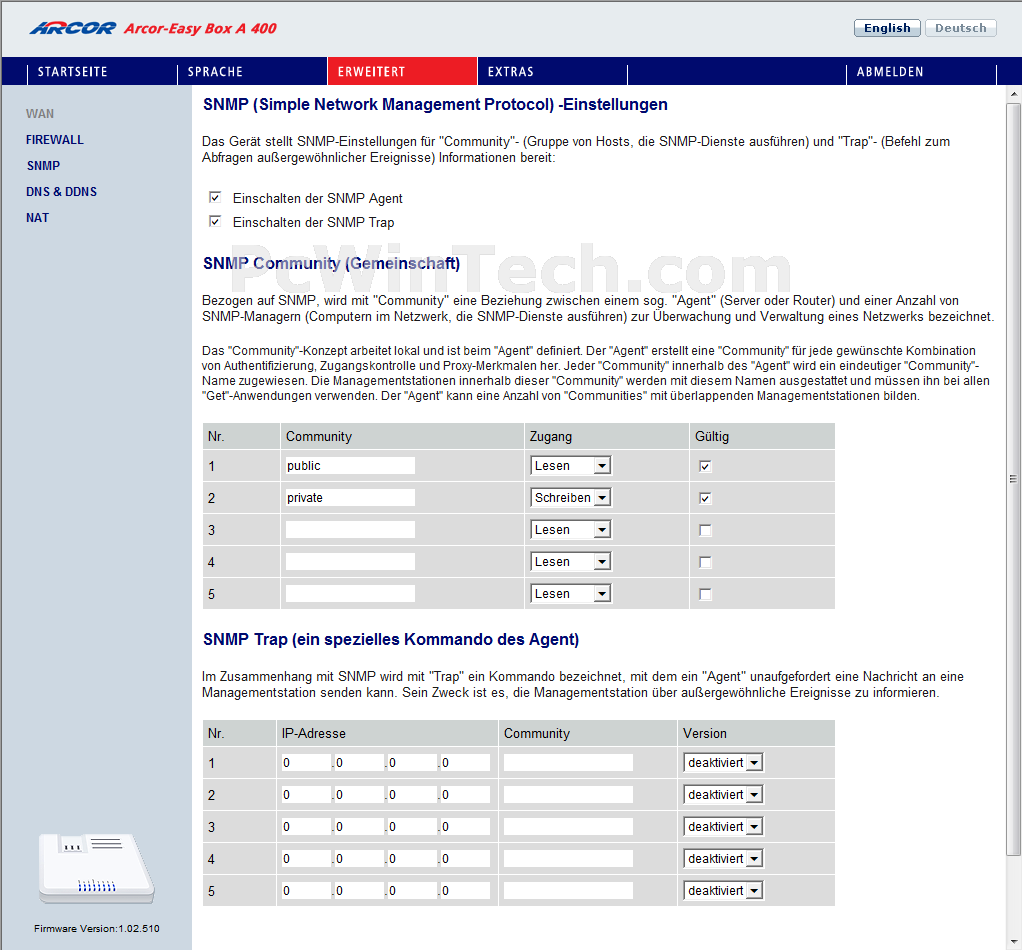Open Zugang dropdown in community row 3
1022x950 pixels.
[x=570, y=530]
